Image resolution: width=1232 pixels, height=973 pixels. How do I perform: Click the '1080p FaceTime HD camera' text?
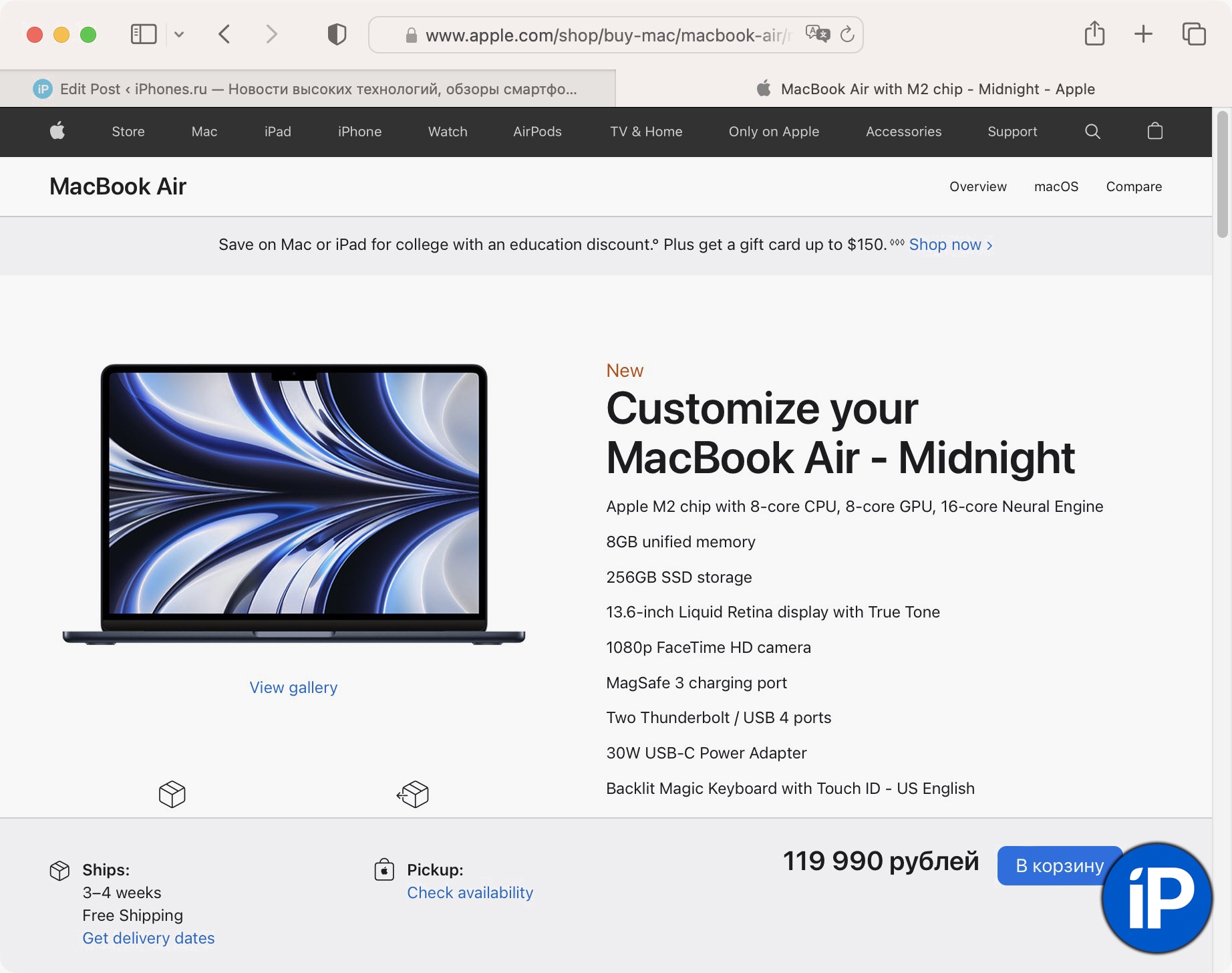[708, 648]
